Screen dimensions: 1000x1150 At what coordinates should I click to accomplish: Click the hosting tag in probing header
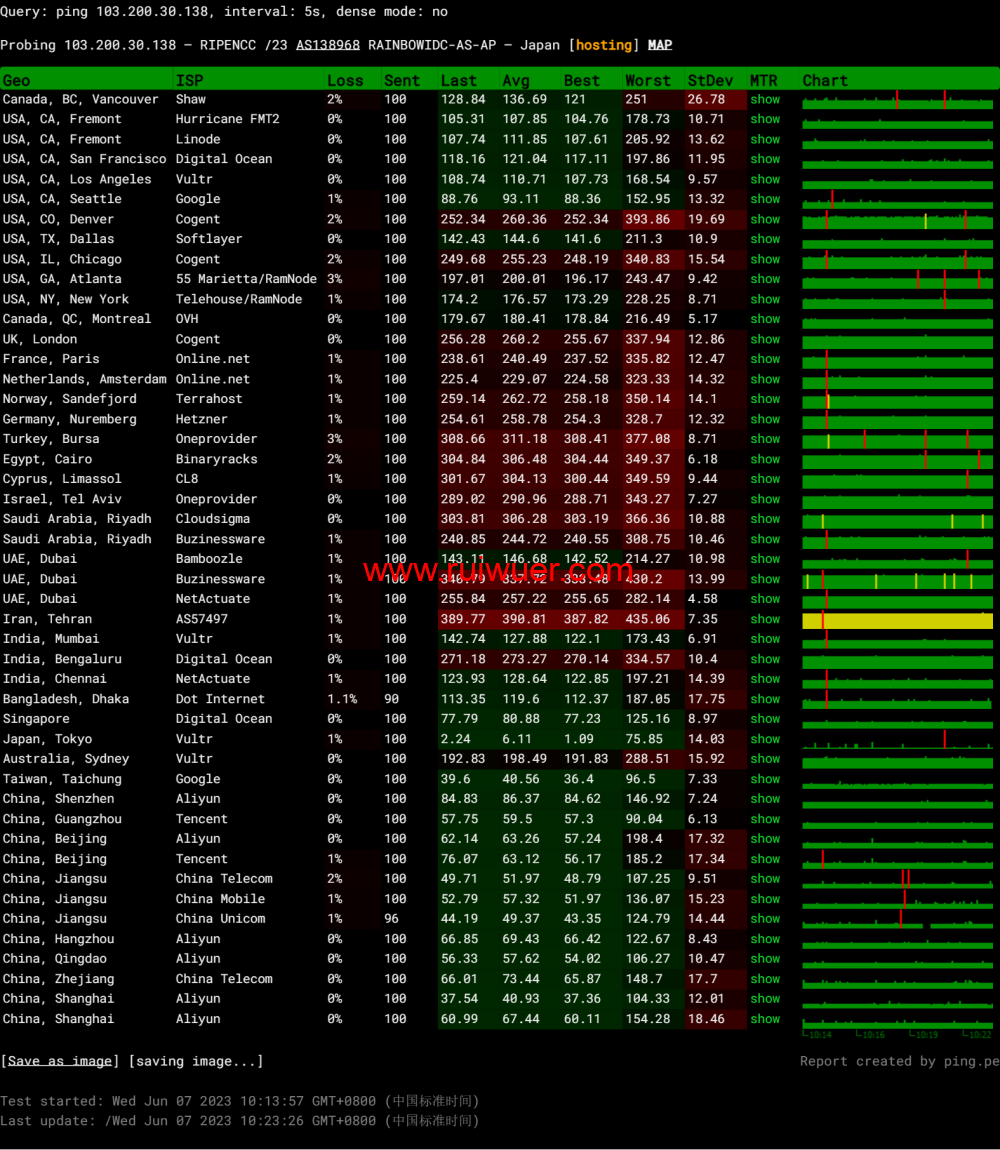pos(604,45)
